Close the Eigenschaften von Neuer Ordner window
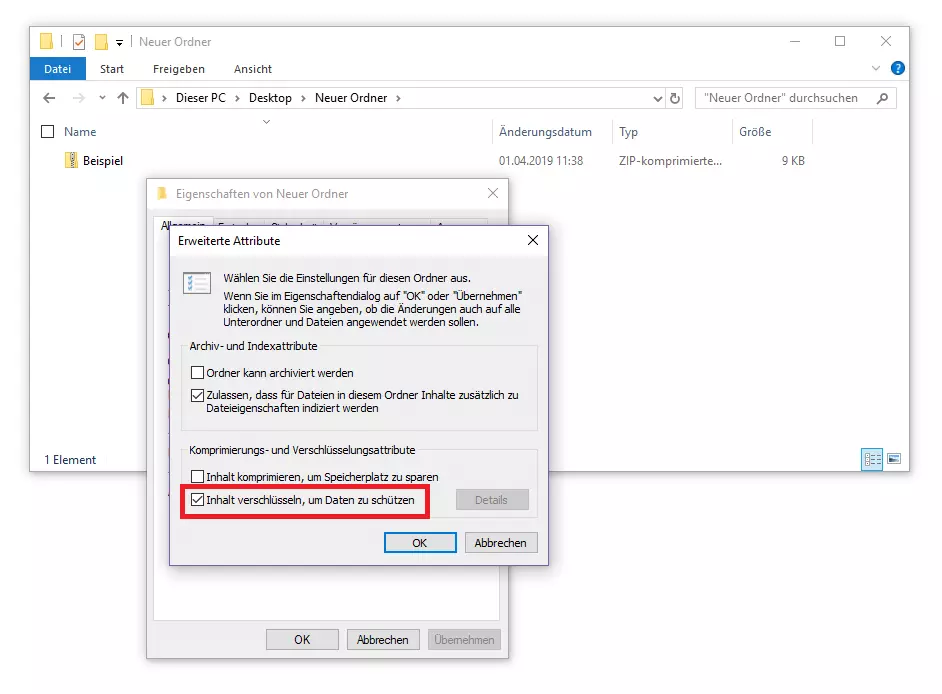The width and height of the screenshot is (942, 694). tap(493, 193)
